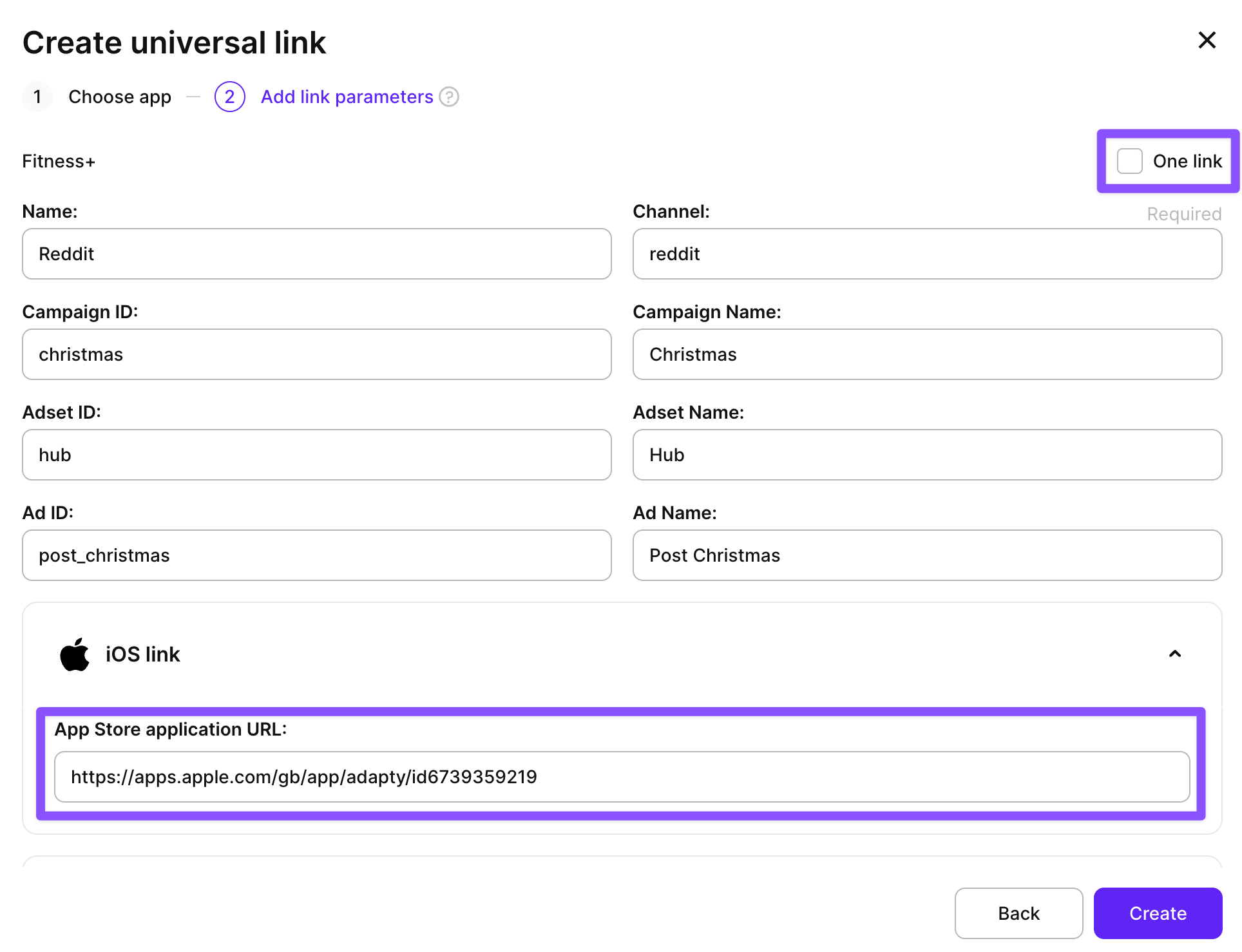Click the Ad ID field with post_christmas
This screenshot has width=1242, height=952.
[316, 555]
